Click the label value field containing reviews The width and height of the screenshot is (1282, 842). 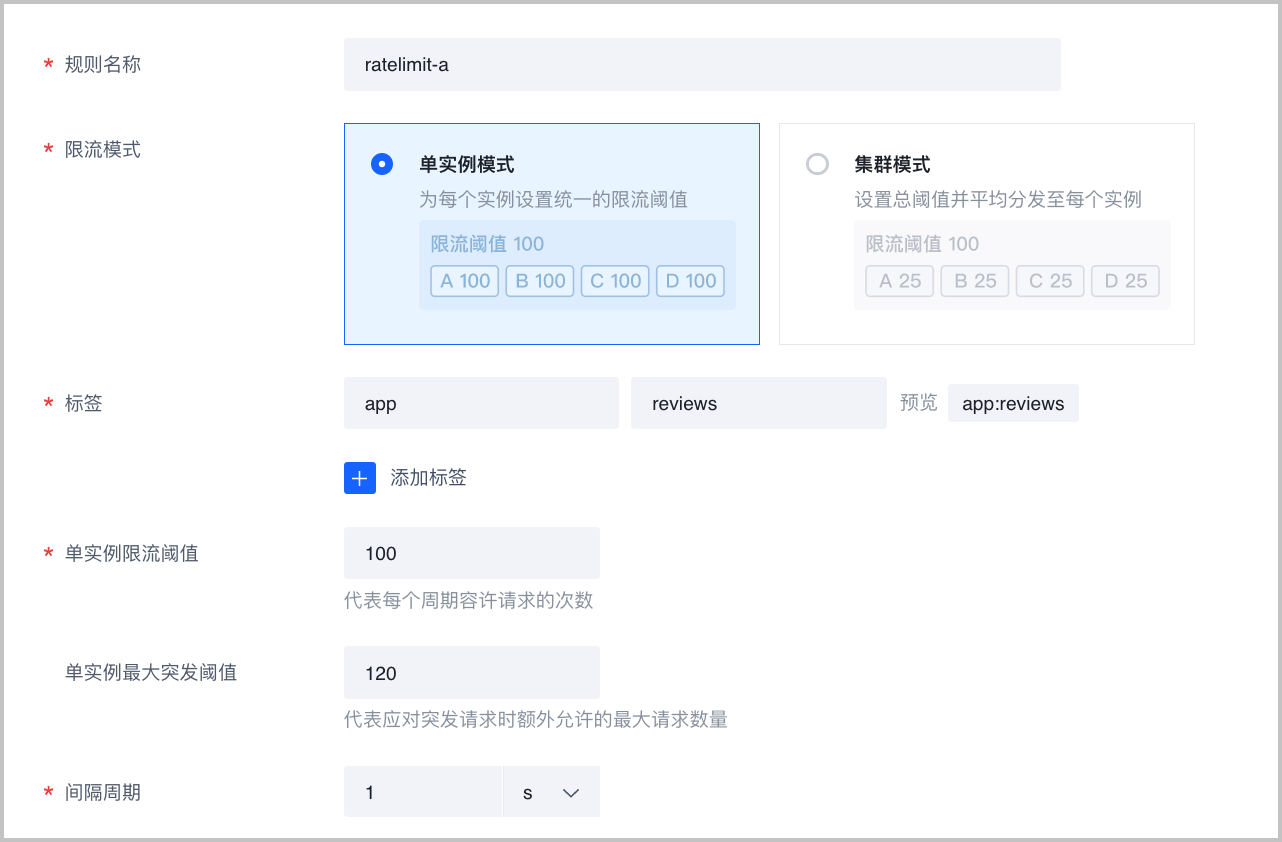click(x=758, y=404)
